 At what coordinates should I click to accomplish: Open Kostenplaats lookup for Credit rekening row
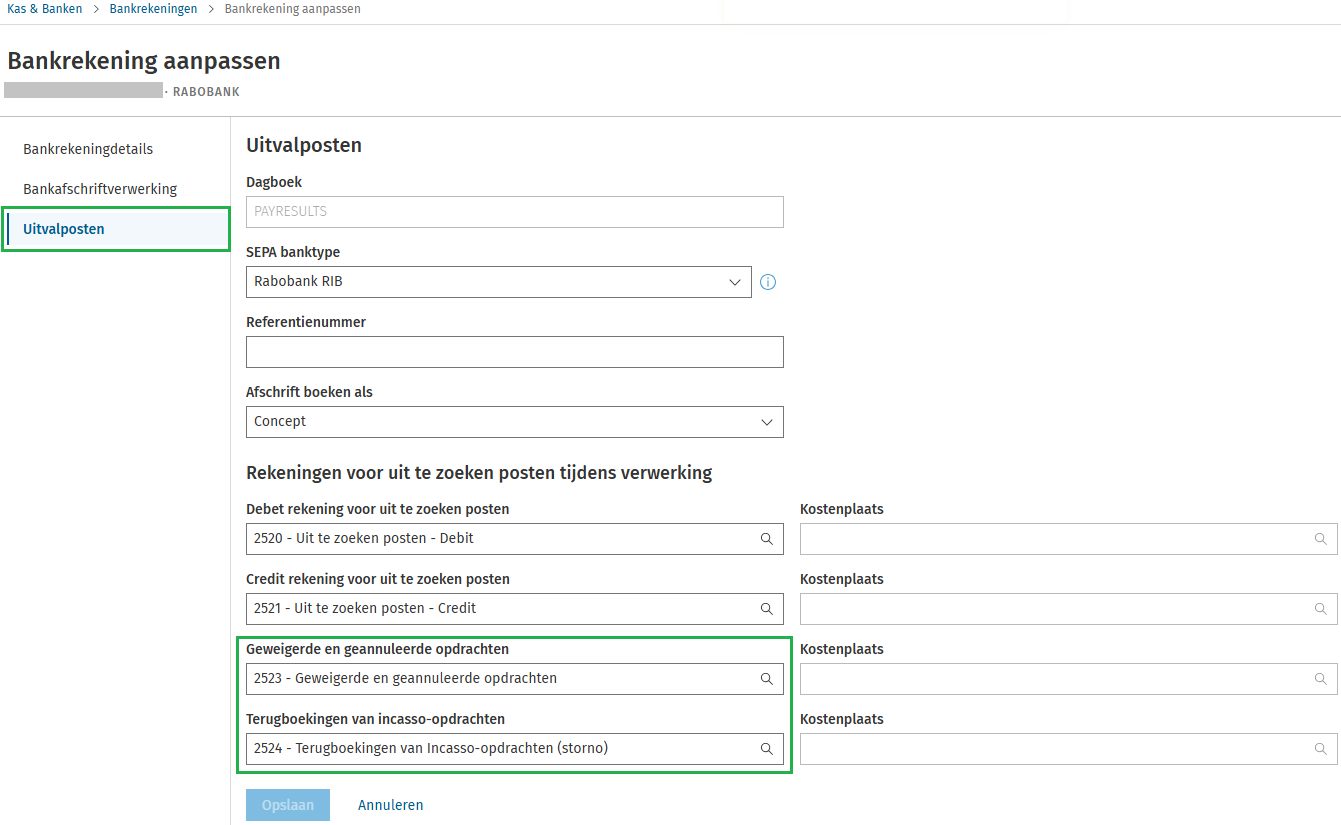coord(1321,609)
